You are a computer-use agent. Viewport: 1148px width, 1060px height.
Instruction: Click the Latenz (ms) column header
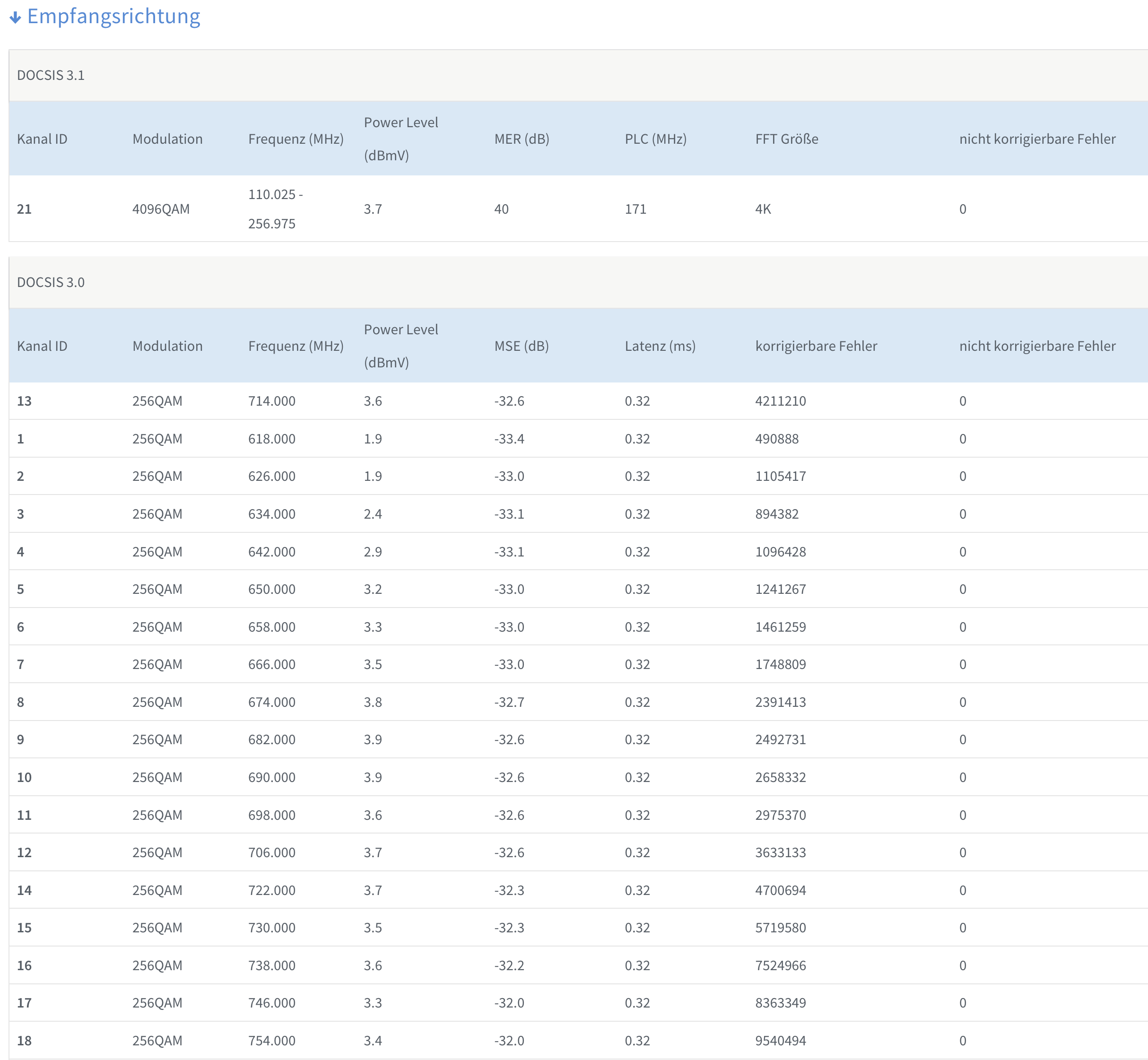660,346
